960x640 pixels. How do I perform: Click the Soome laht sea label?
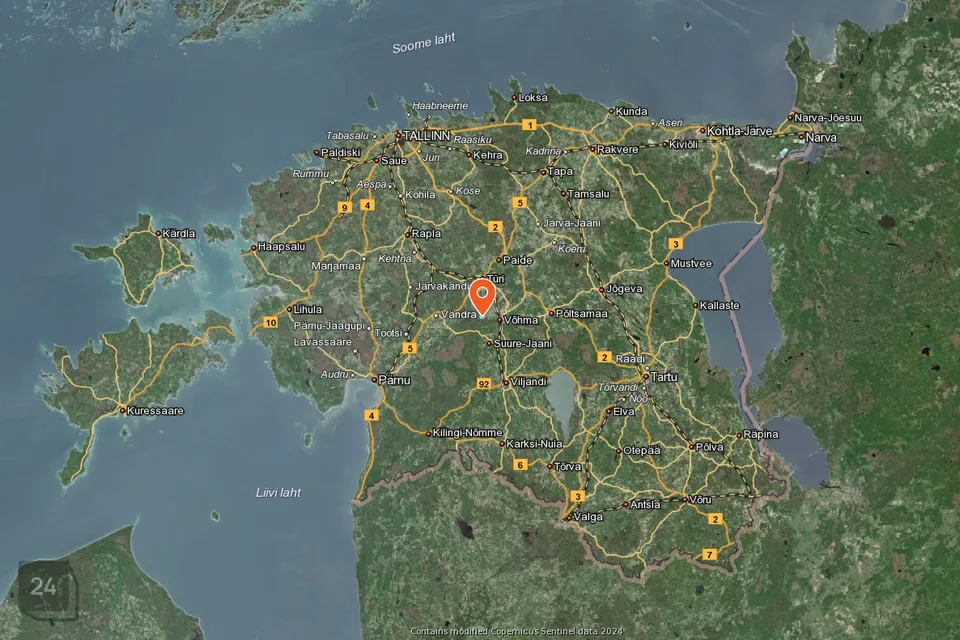point(423,44)
